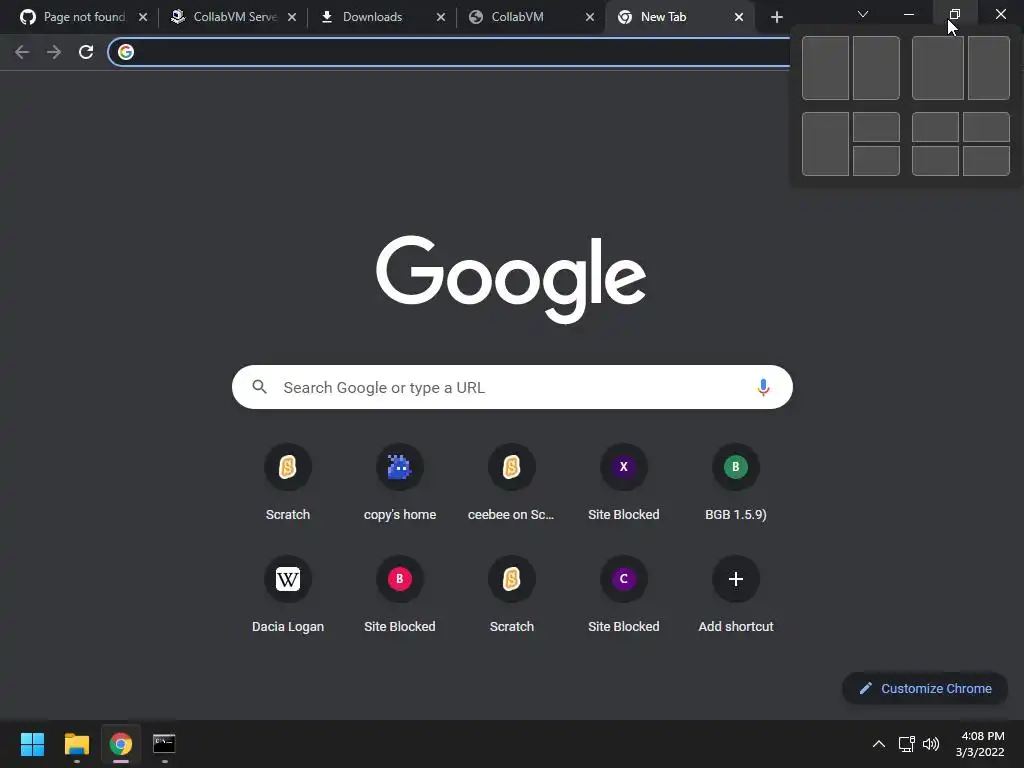Click the Customize Chrome button
1024x768 pixels.
pos(925,688)
